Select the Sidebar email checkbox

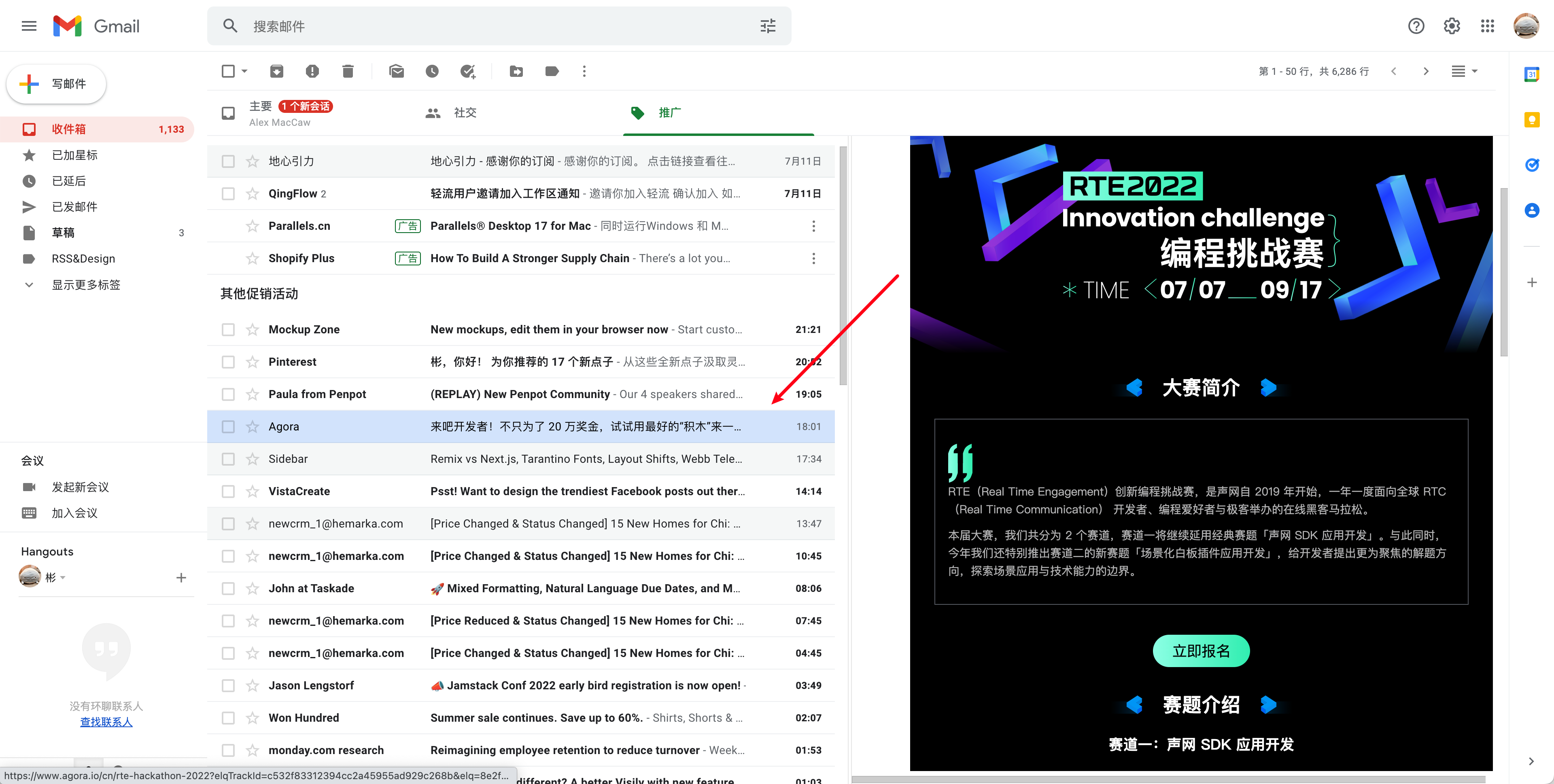(228, 459)
